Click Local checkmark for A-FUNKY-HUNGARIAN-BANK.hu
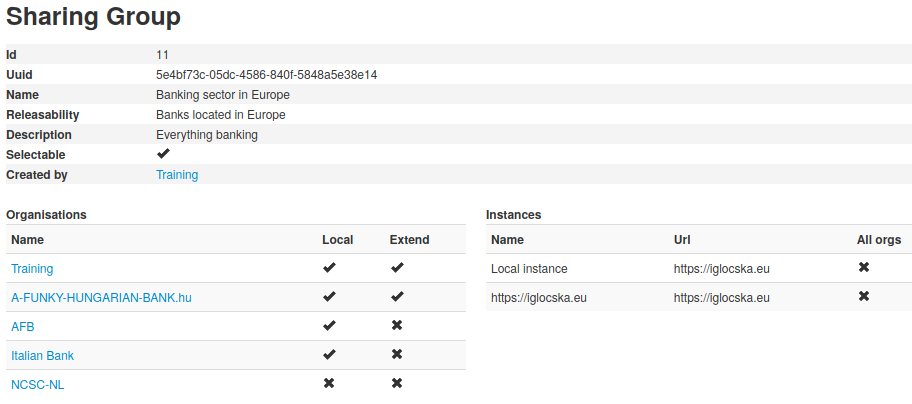Viewport: 912px width, 404px height. 329,297
